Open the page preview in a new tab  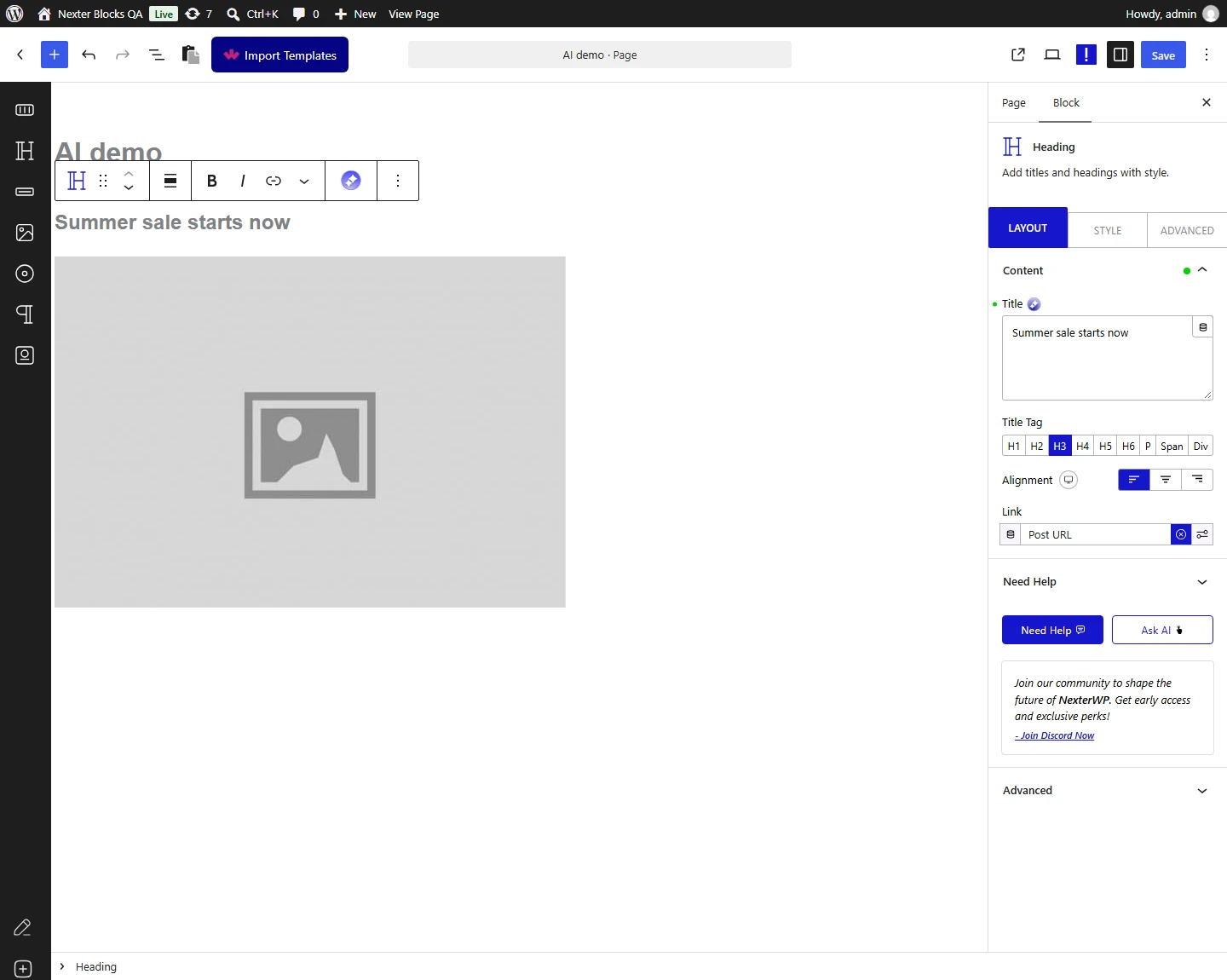tap(1018, 55)
